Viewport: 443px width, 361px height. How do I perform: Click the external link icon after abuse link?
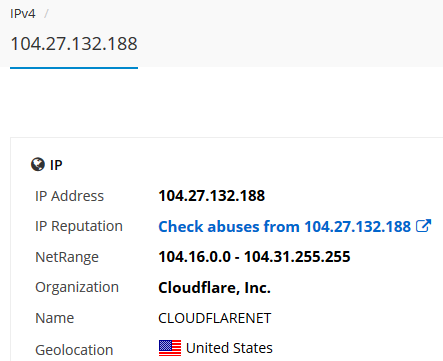pyautogui.click(x=423, y=226)
